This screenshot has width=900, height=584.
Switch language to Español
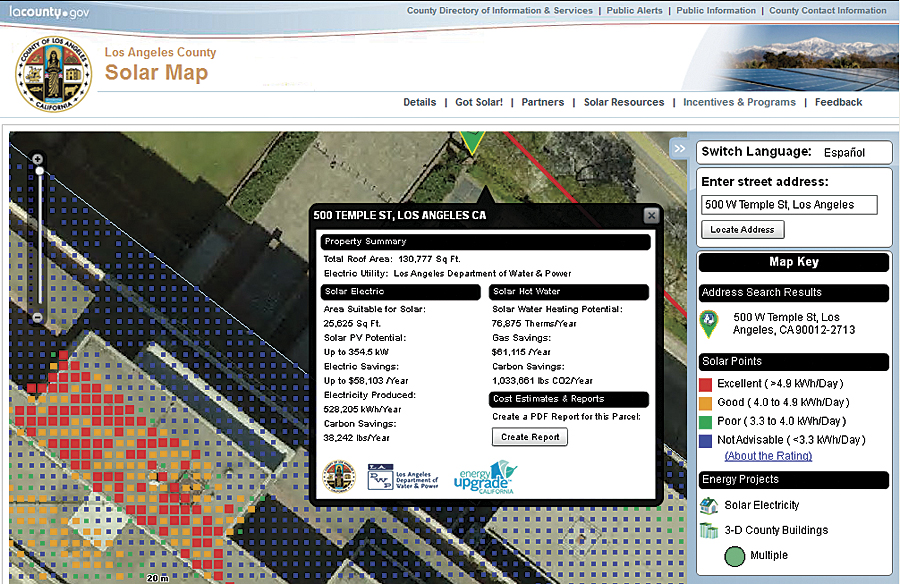844,153
